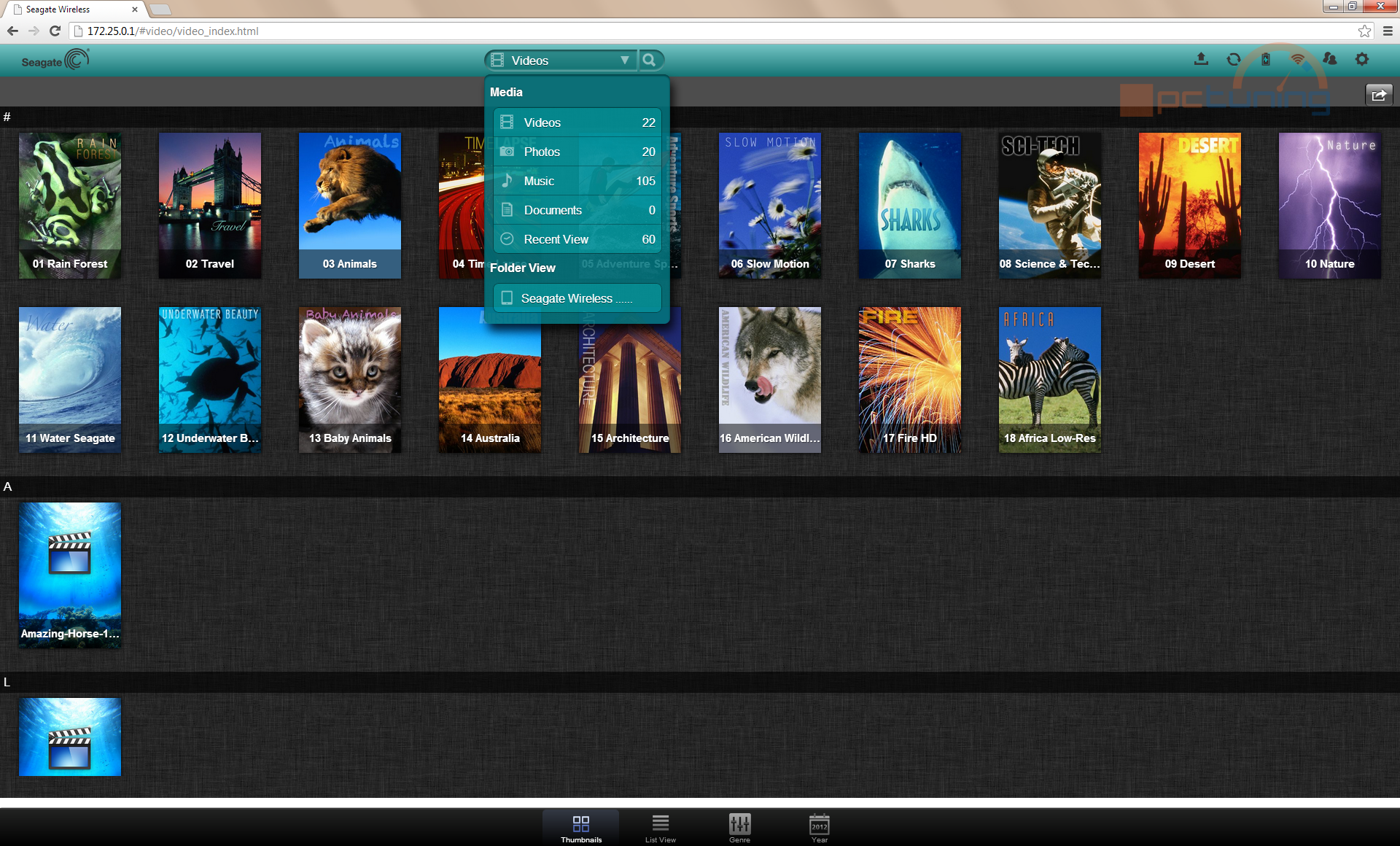1400x846 pixels.
Task: Open 08 Science & Tech video
Action: 1050,205
